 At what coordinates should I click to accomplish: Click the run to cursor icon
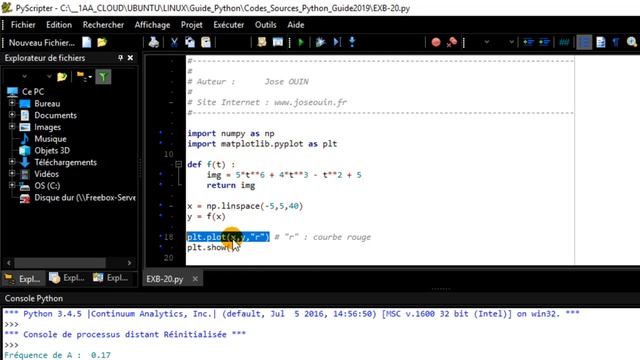click(x=337, y=42)
